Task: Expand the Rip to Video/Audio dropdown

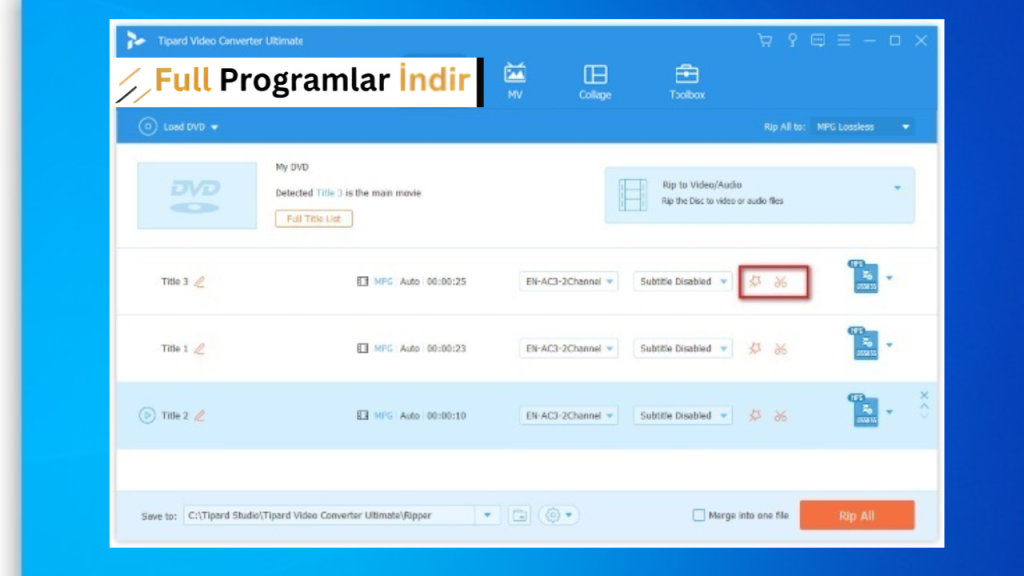Action: tap(897, 188)
